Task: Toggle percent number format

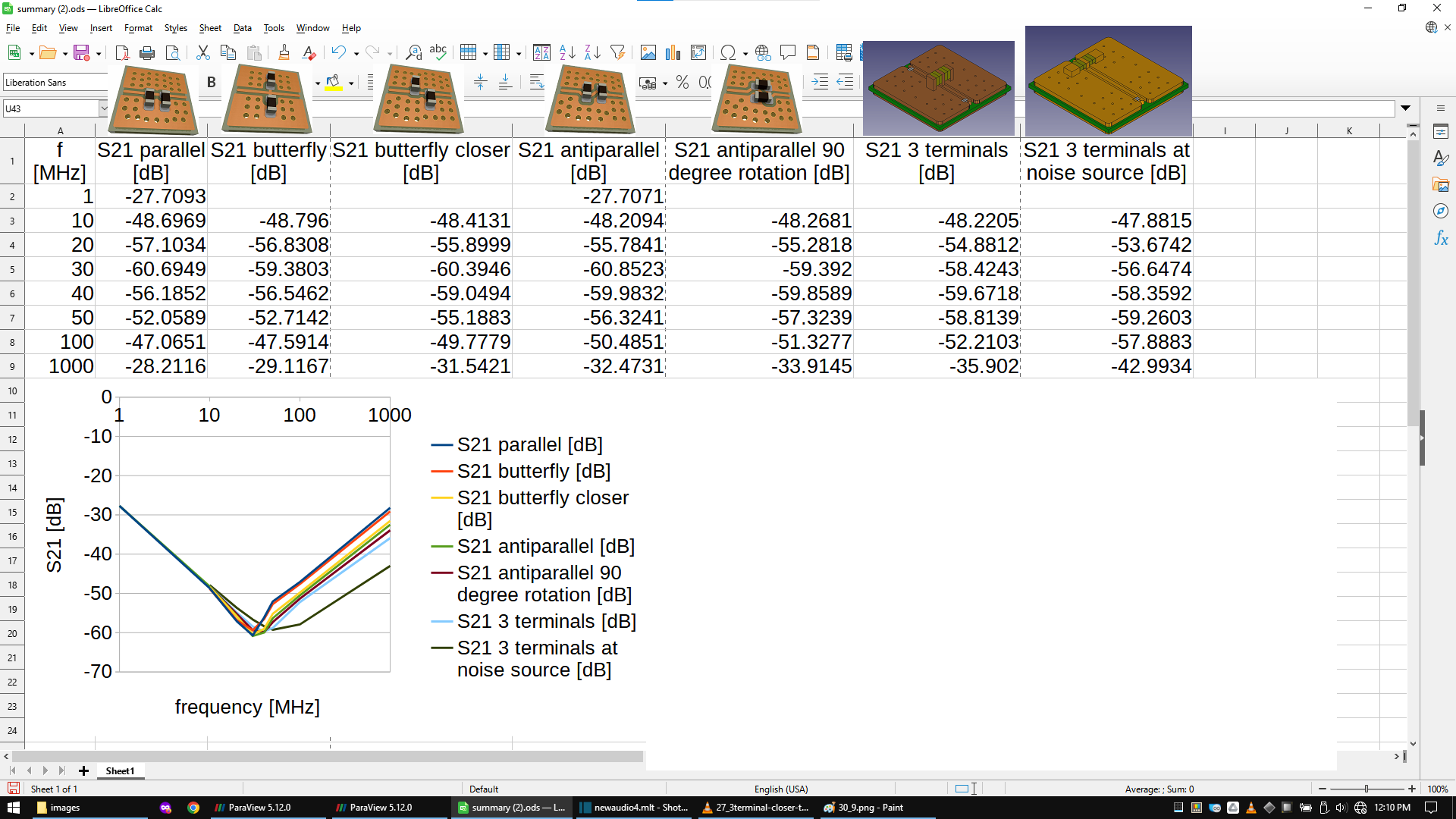Action: pos(682,82)
